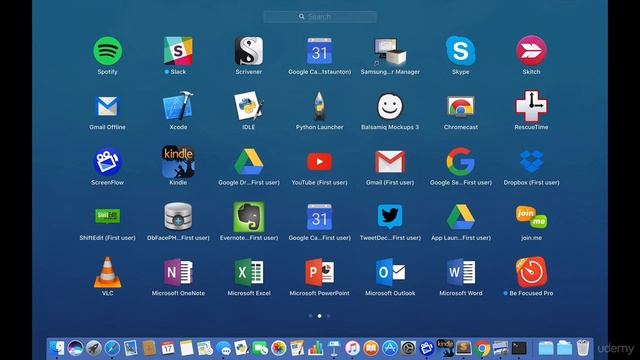Launch YouTube (First user)
Image resolution: width=640 pixels, height=360 pixels.
[319, 162]
